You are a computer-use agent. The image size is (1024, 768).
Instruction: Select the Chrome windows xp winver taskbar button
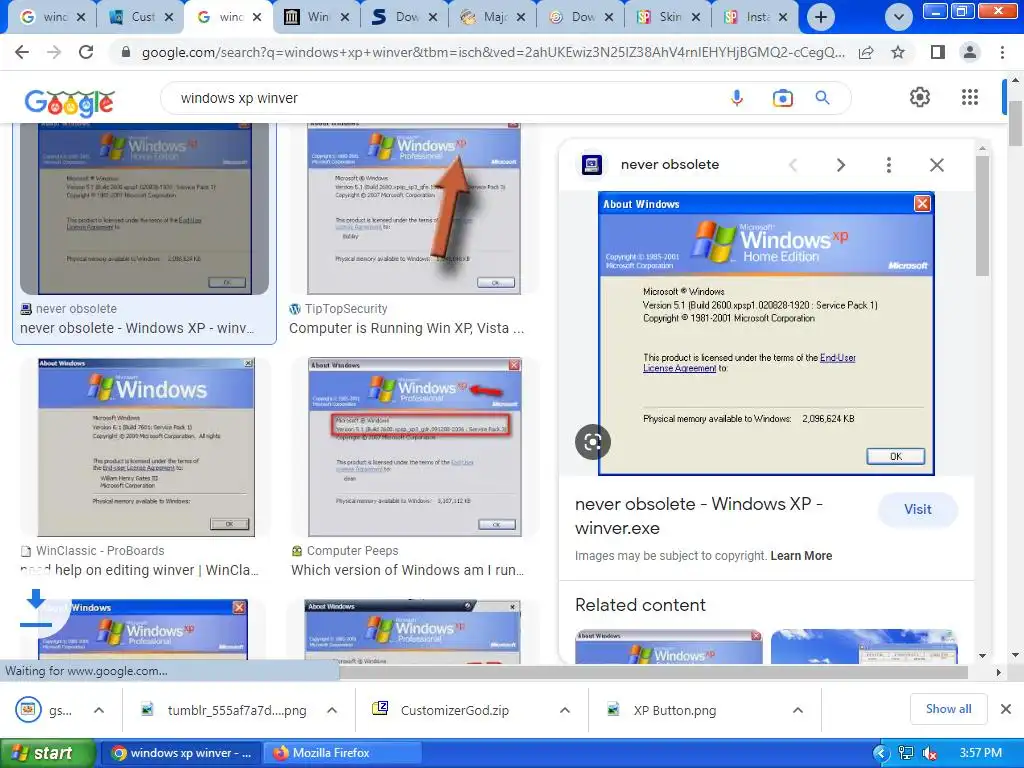(x=181, y=753)
